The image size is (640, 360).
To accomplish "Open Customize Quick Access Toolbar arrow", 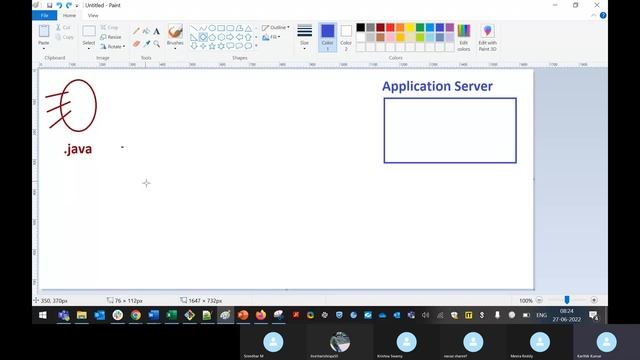I will click(x=77, y=6).
